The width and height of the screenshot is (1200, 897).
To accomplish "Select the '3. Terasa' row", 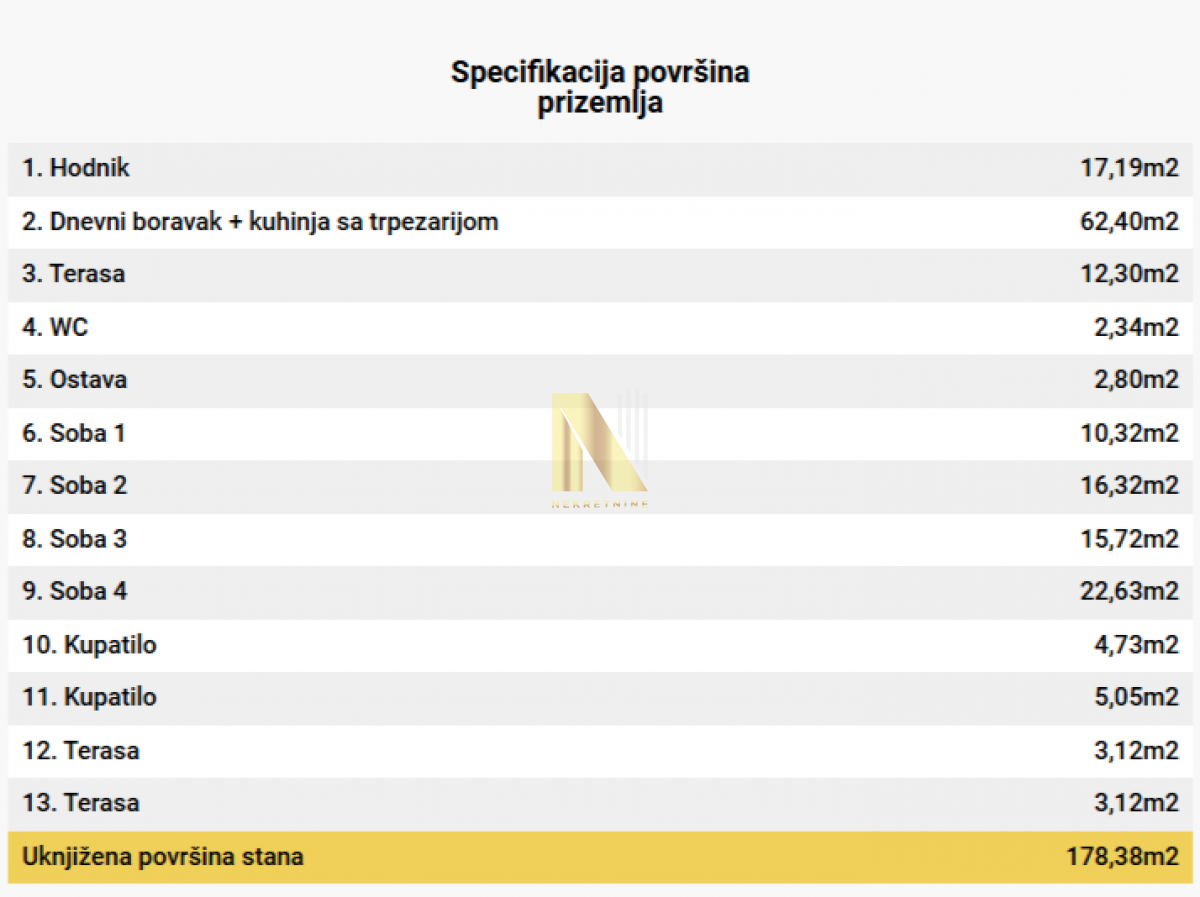I will coord(600,274).
